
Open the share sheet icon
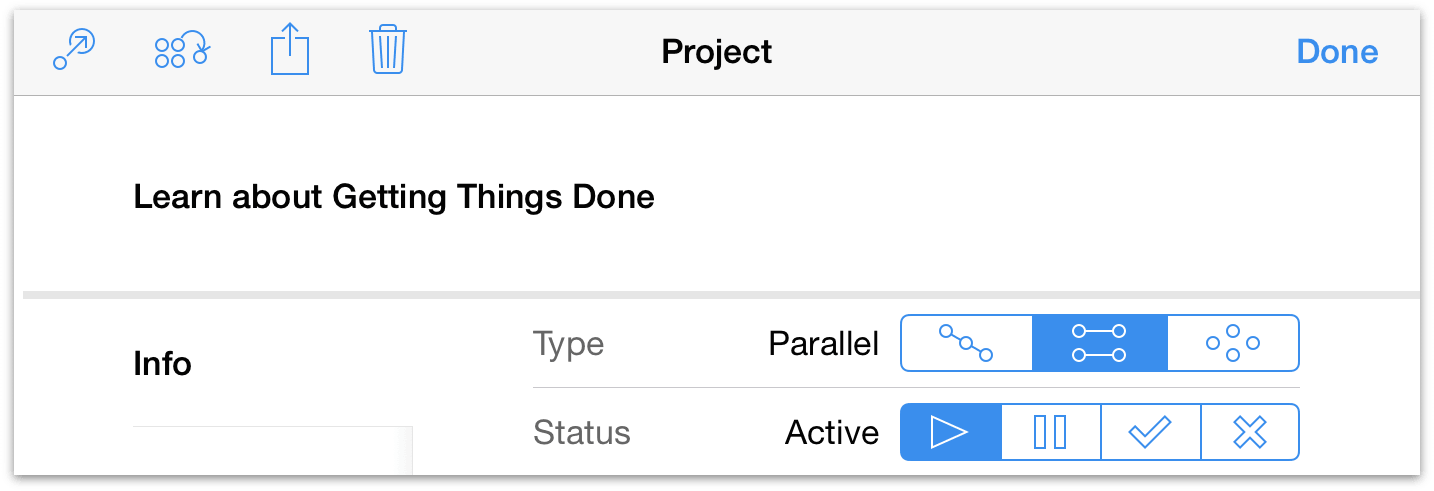[x=290, y=50]
